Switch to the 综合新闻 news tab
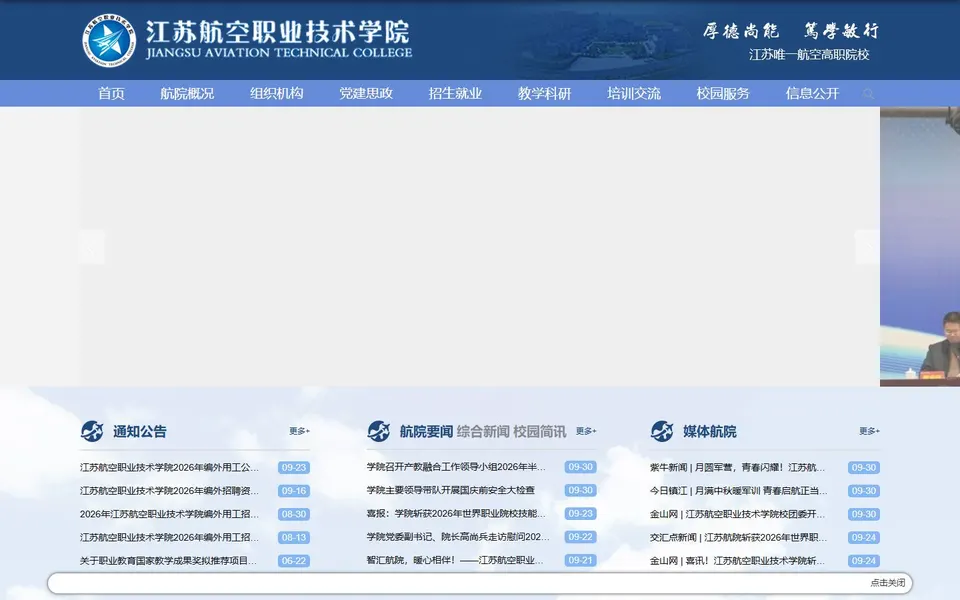 (x=483, y=432)
